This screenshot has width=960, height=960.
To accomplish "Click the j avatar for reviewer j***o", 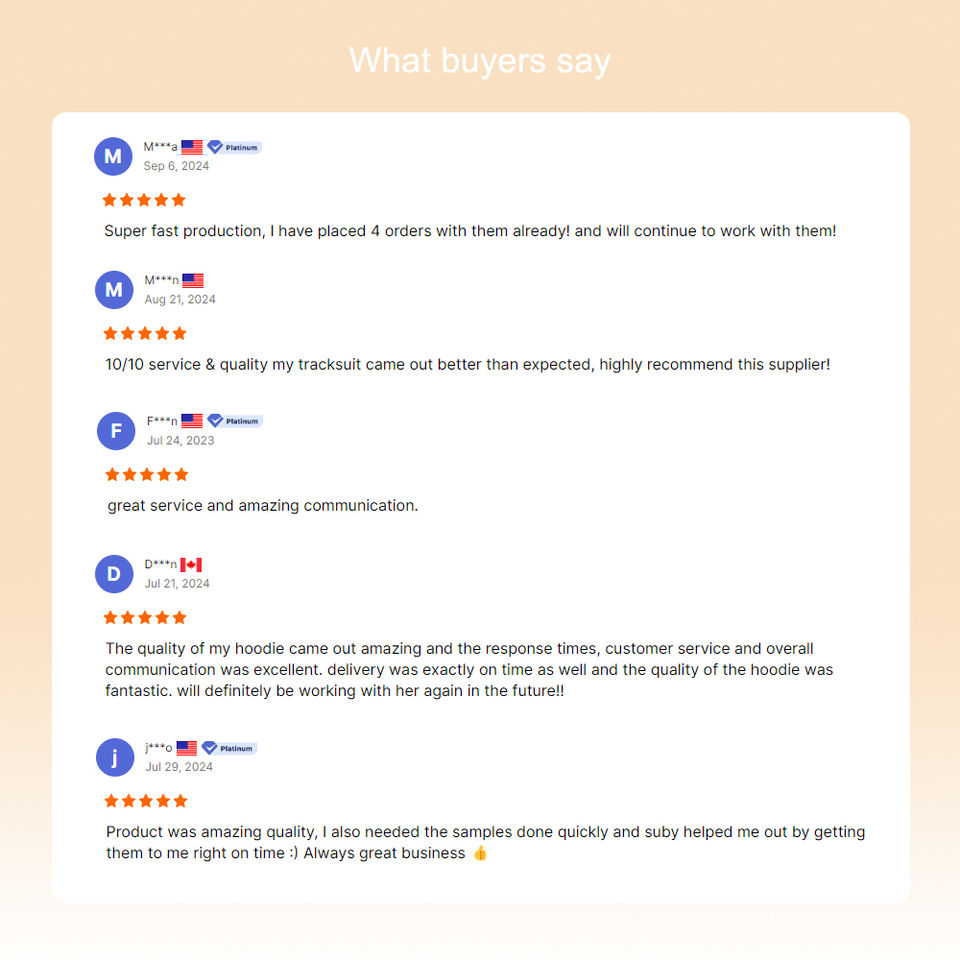I will 115,757.
